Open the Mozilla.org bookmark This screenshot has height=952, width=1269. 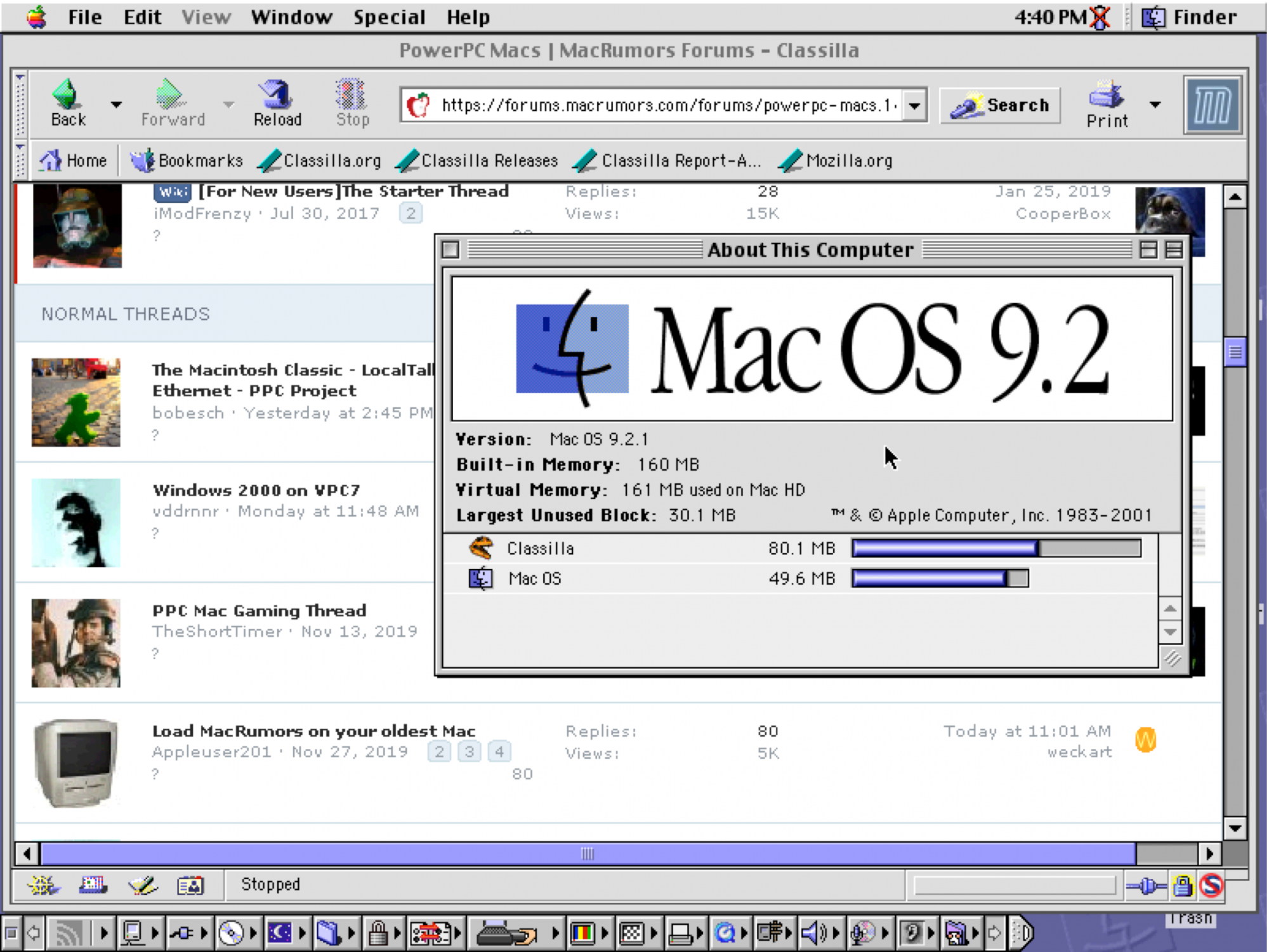tap(835, 160)
